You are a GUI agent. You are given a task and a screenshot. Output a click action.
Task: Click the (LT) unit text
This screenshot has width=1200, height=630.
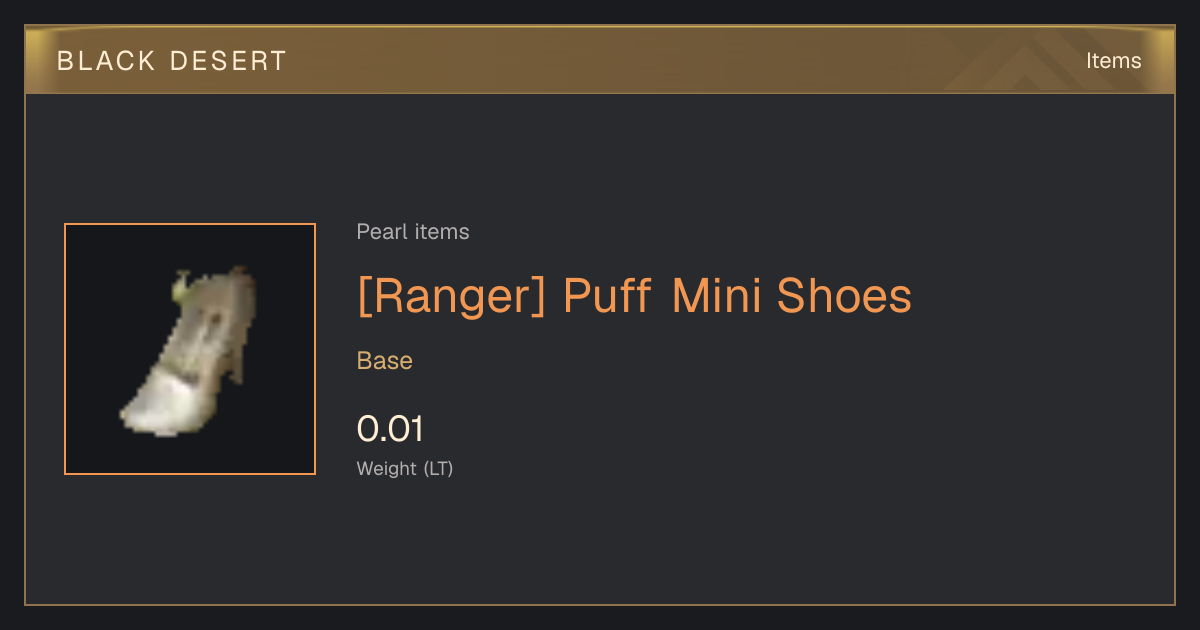(x=438, y=468)
